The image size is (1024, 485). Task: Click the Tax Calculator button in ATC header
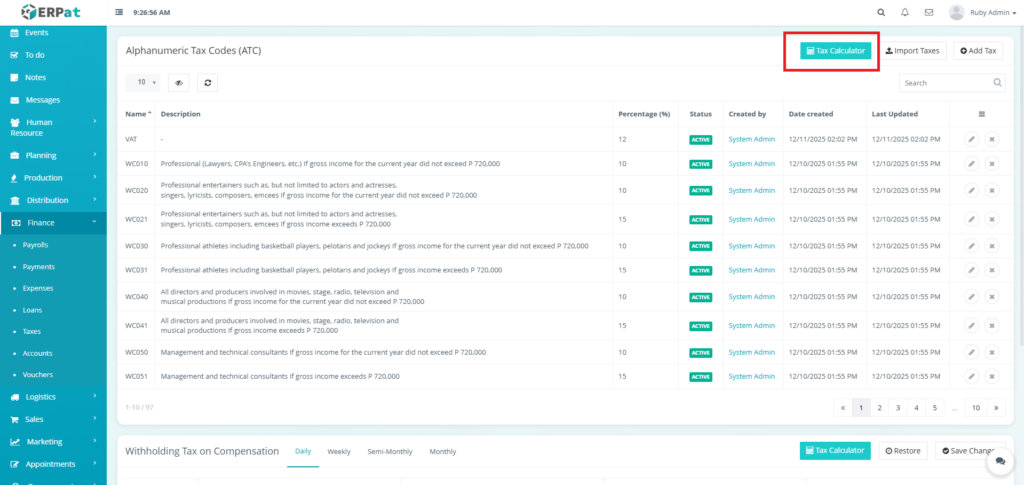click(x=836, y=50)
